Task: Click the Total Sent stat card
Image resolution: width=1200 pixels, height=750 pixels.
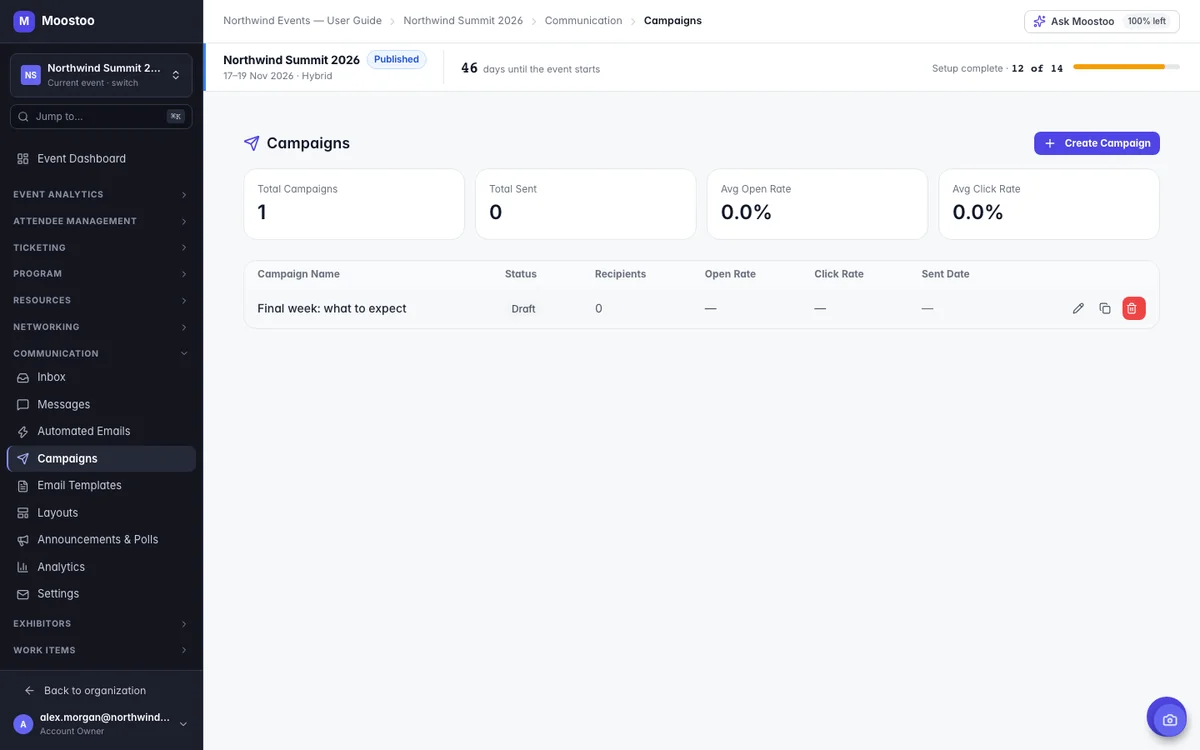Action: coord(586,204)
